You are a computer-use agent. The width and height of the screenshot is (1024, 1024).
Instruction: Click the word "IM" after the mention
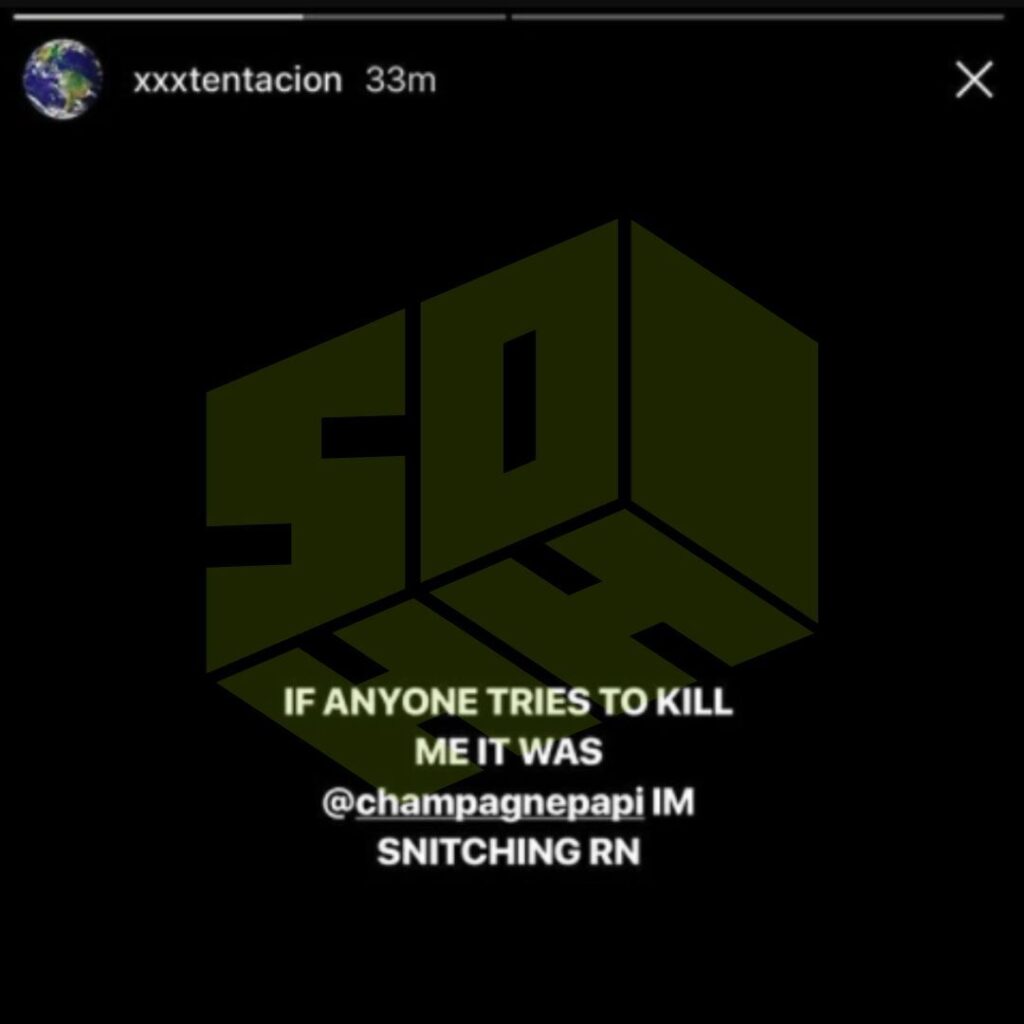673,802
